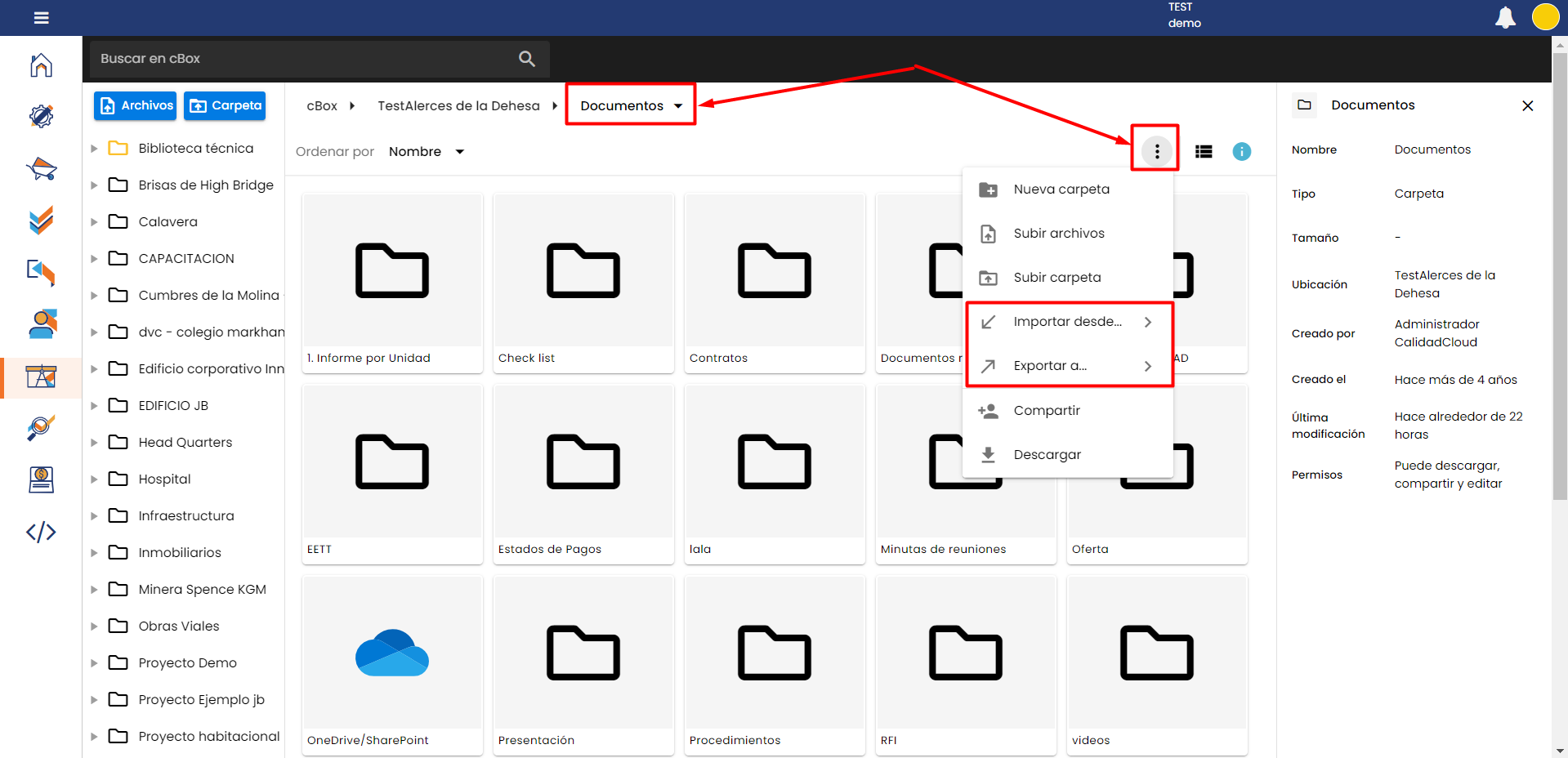Image resolution: width=1568 pixels, height=758 pixels.
Task: Go to TestAlerces de la Dehesa breadcrumb
Action: point(458,106)
